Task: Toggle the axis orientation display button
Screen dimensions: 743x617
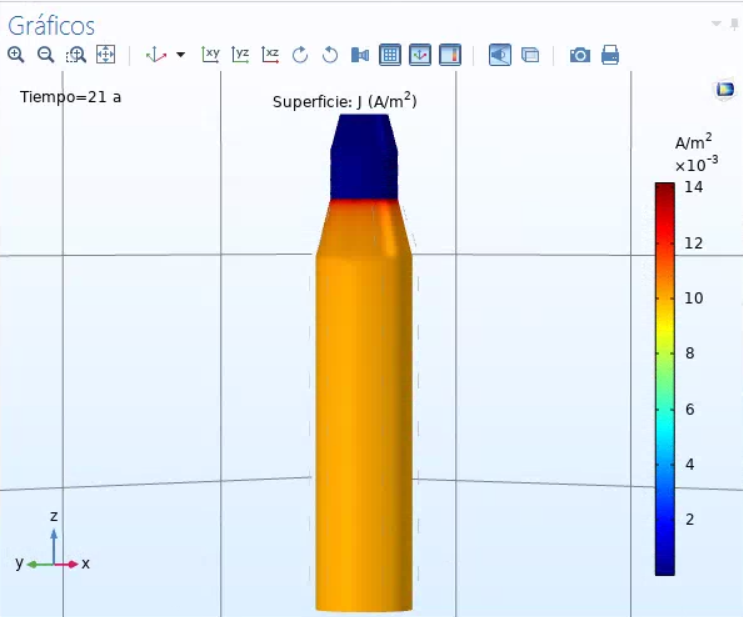Action: tap(420, 55)
